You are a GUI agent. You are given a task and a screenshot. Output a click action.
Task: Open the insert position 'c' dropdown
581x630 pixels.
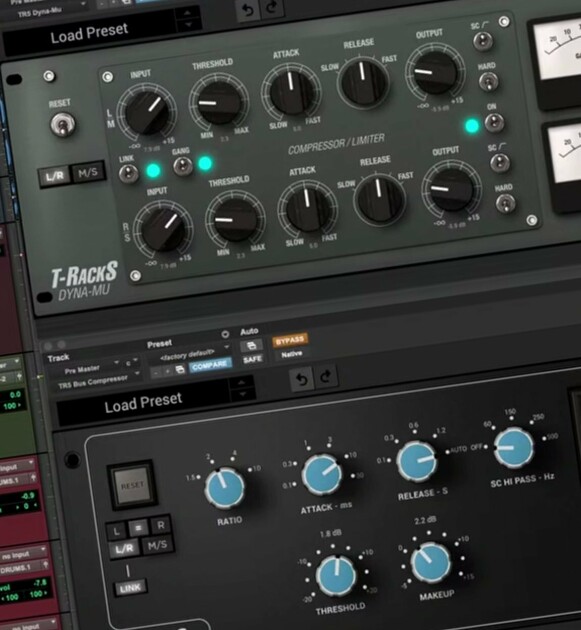click(x=131, y=362)
